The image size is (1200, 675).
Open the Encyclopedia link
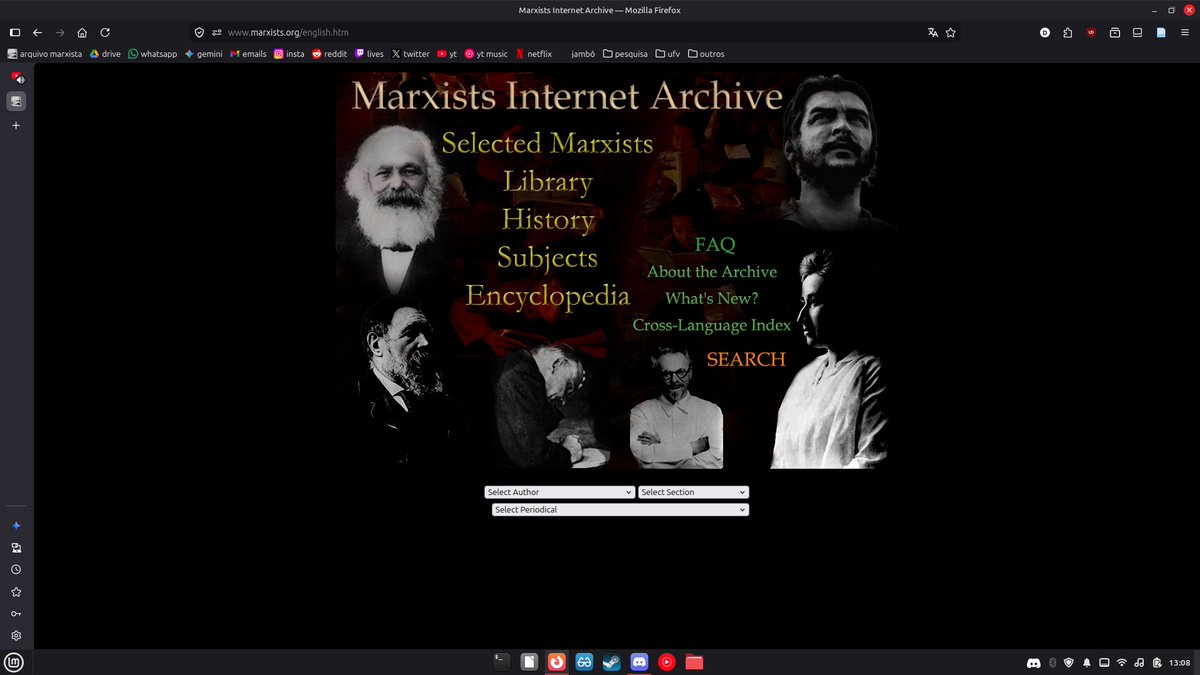(547, 296)
